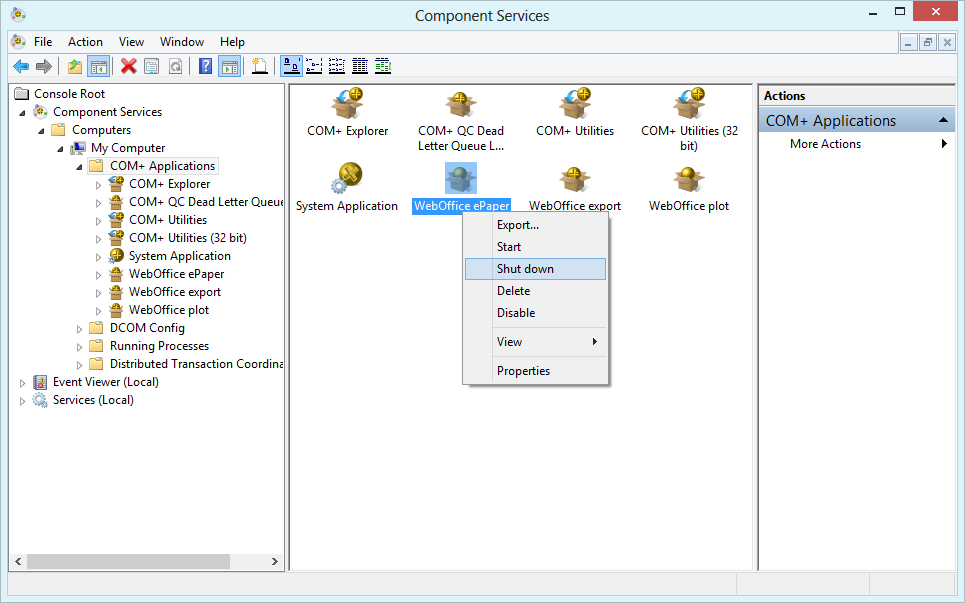Click the Refresh toolbar icon
Image resolution: width=965 pixels, height=603 pixels.
174,66
